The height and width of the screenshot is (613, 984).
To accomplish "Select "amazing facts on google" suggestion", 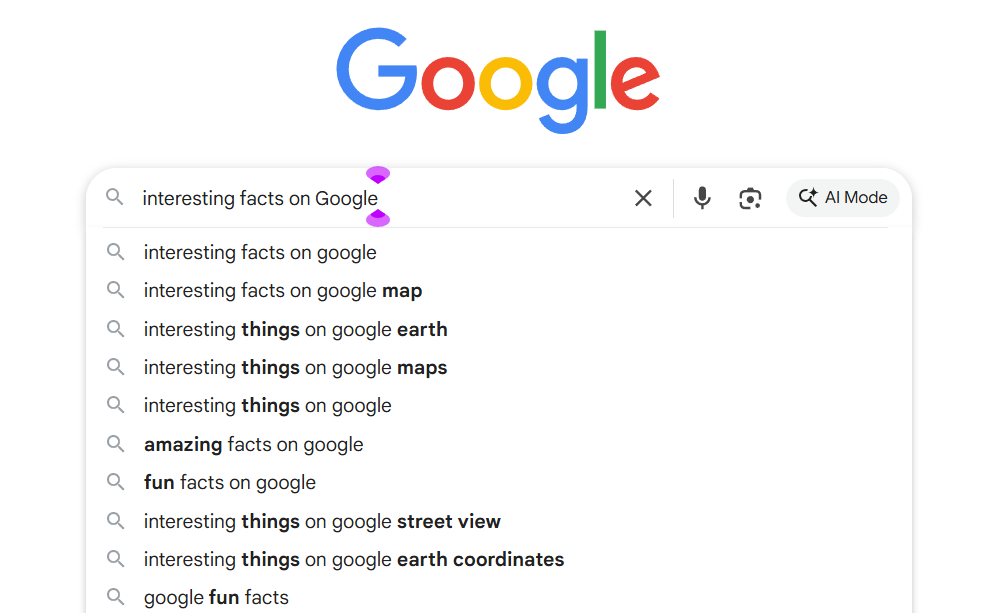I will coord(253,444).
